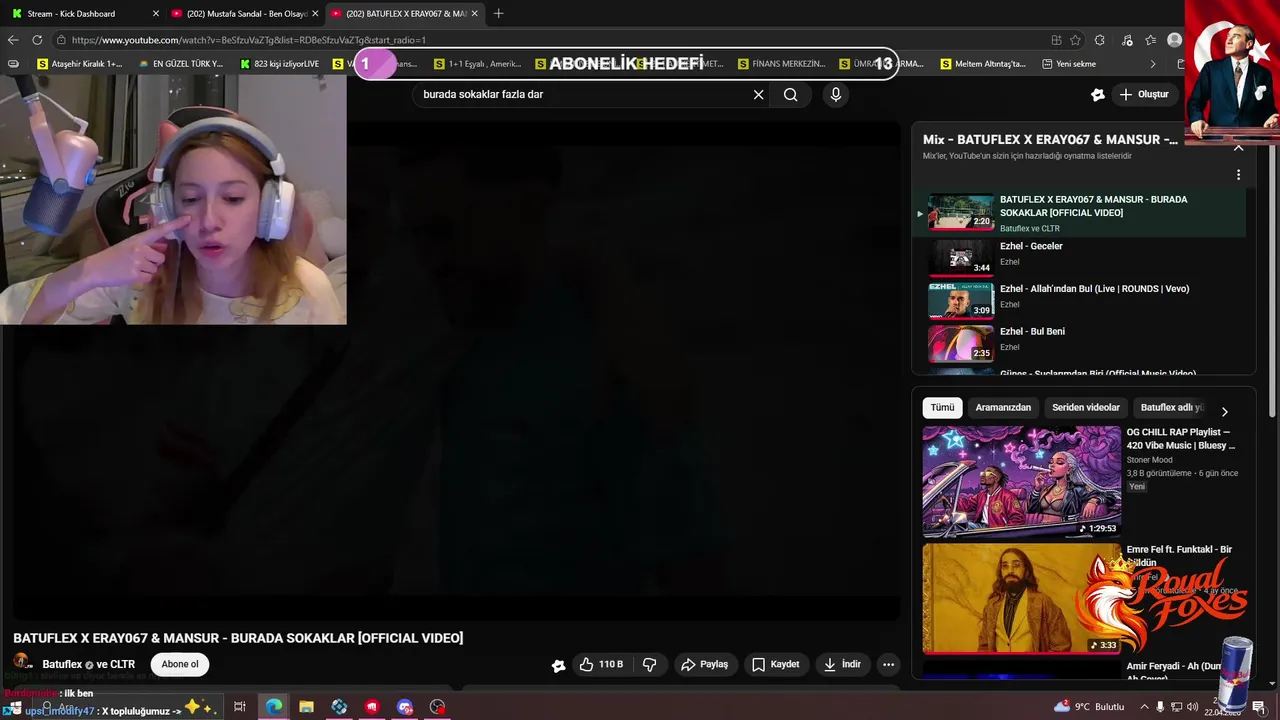Collapse the Mix playlist panel

pos(1238,147)
